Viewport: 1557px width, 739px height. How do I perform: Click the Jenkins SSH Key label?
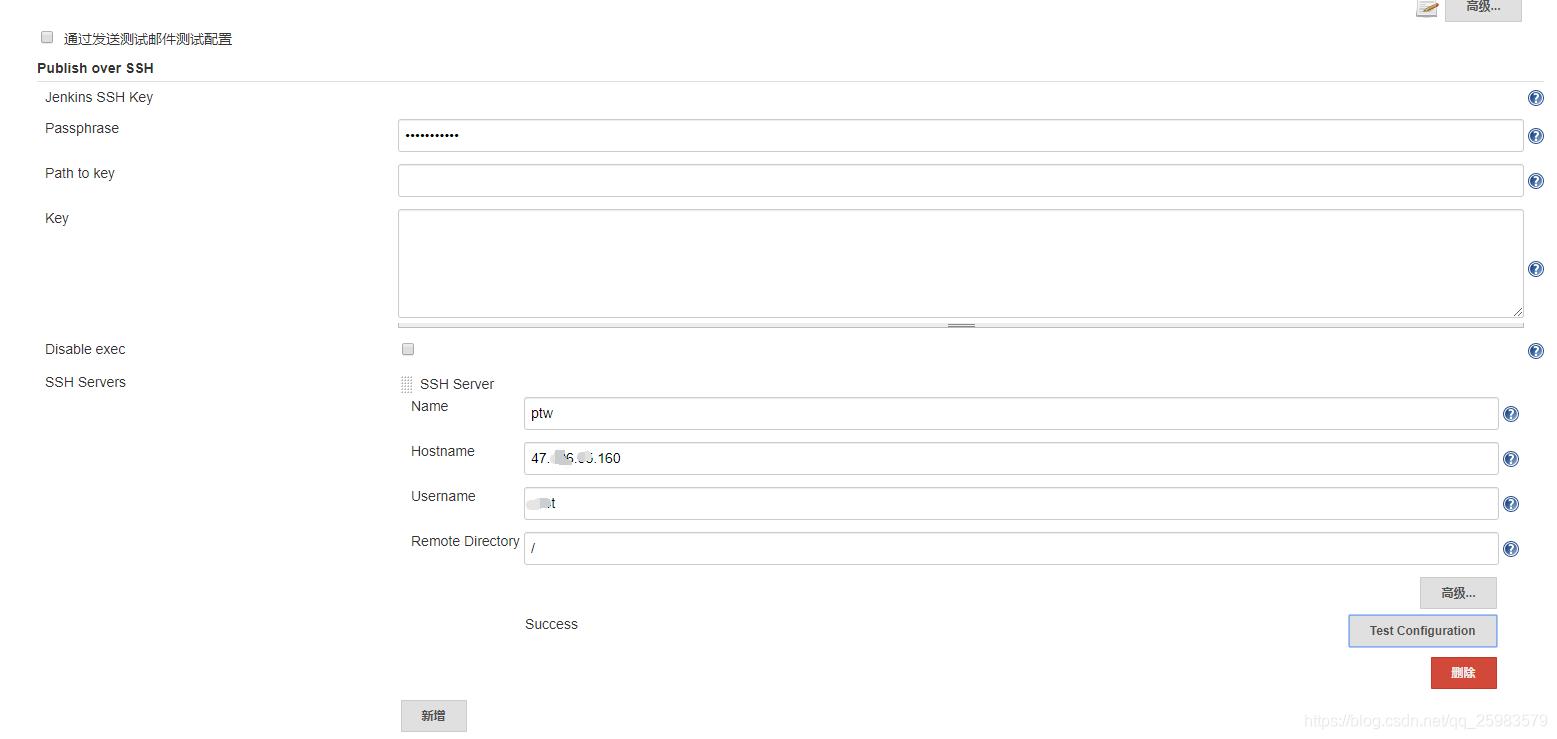[99, 97]
